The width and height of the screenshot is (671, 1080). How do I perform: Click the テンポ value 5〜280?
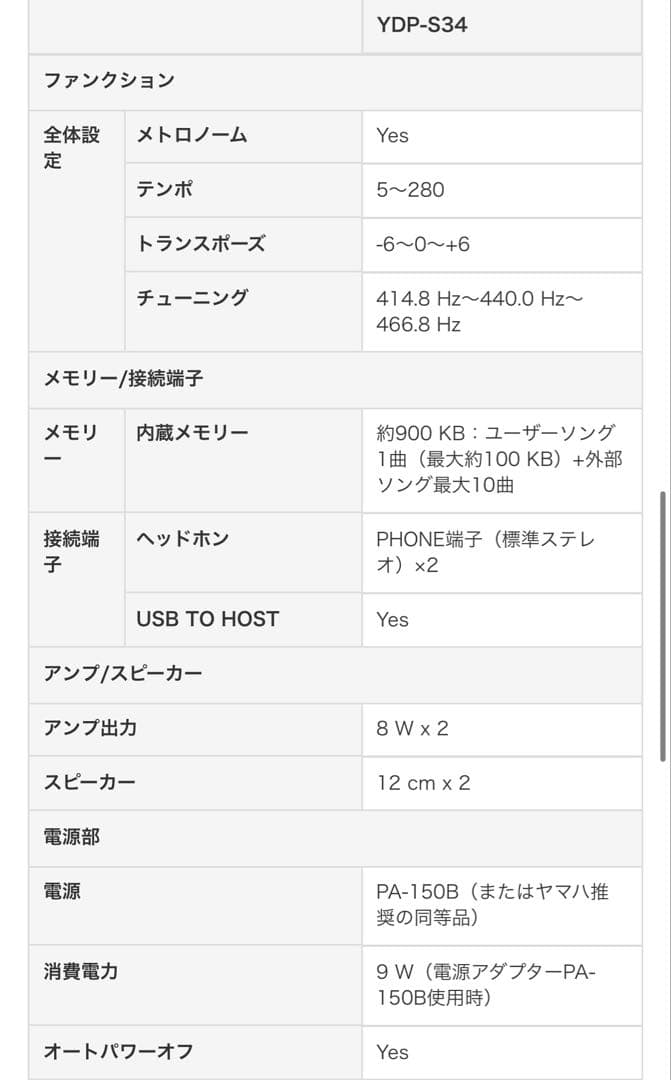(x=410, y=189)
